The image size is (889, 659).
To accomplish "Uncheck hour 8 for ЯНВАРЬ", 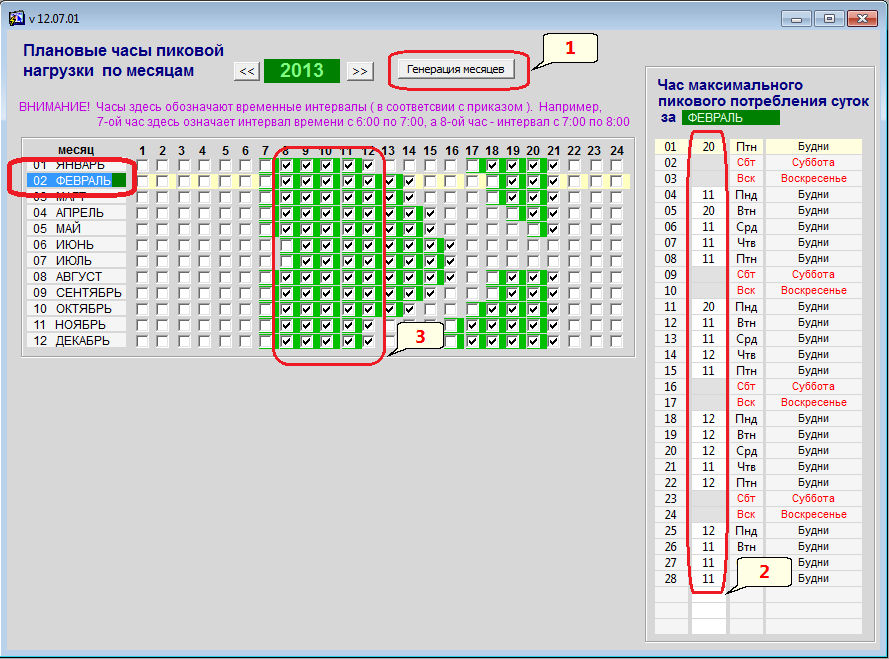I will [x=287, y=165].
